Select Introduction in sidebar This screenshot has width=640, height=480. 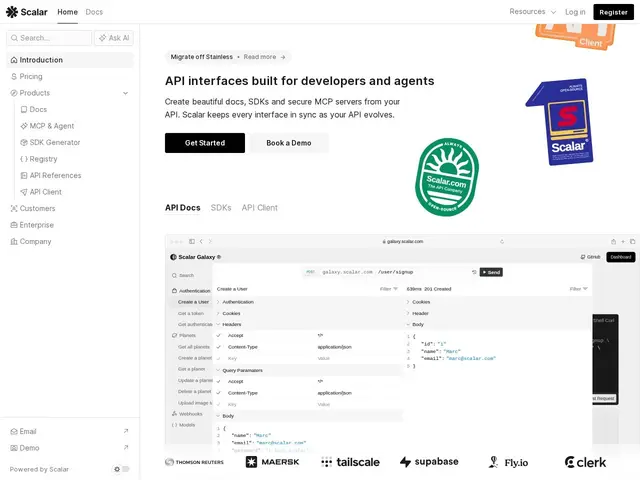70,60
